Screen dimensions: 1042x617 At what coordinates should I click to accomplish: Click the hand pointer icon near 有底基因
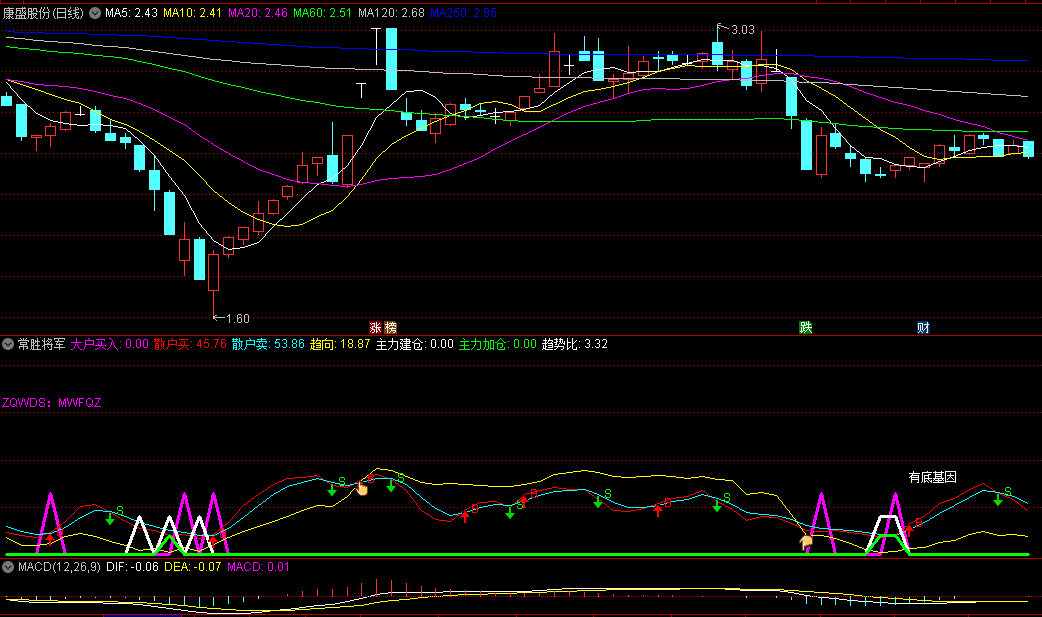806,542
